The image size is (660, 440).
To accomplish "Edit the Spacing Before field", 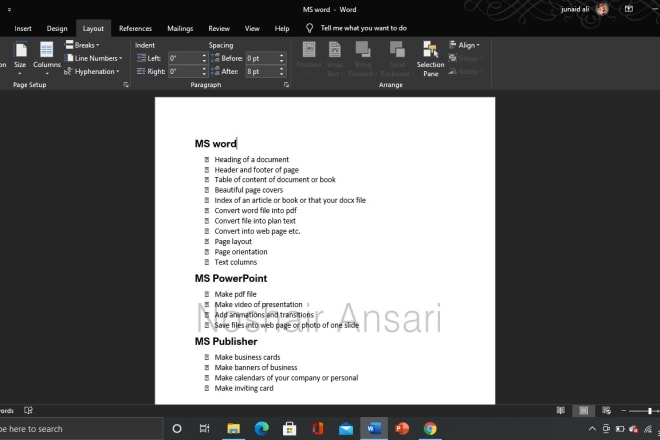I will 262,58.
